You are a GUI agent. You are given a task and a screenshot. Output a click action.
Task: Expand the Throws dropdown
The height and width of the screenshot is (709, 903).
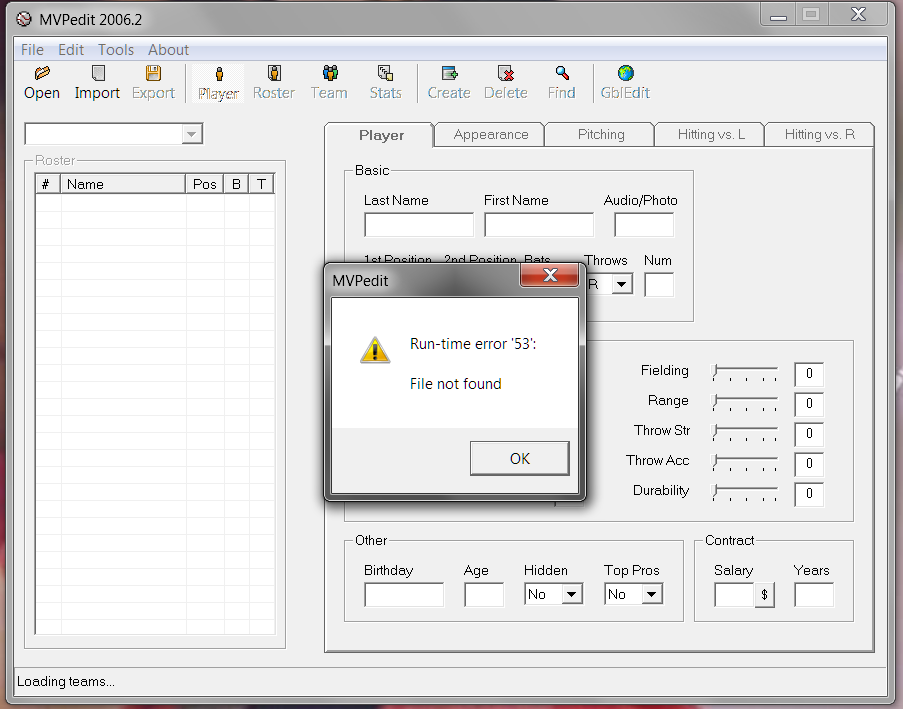[x=621, y=284]
